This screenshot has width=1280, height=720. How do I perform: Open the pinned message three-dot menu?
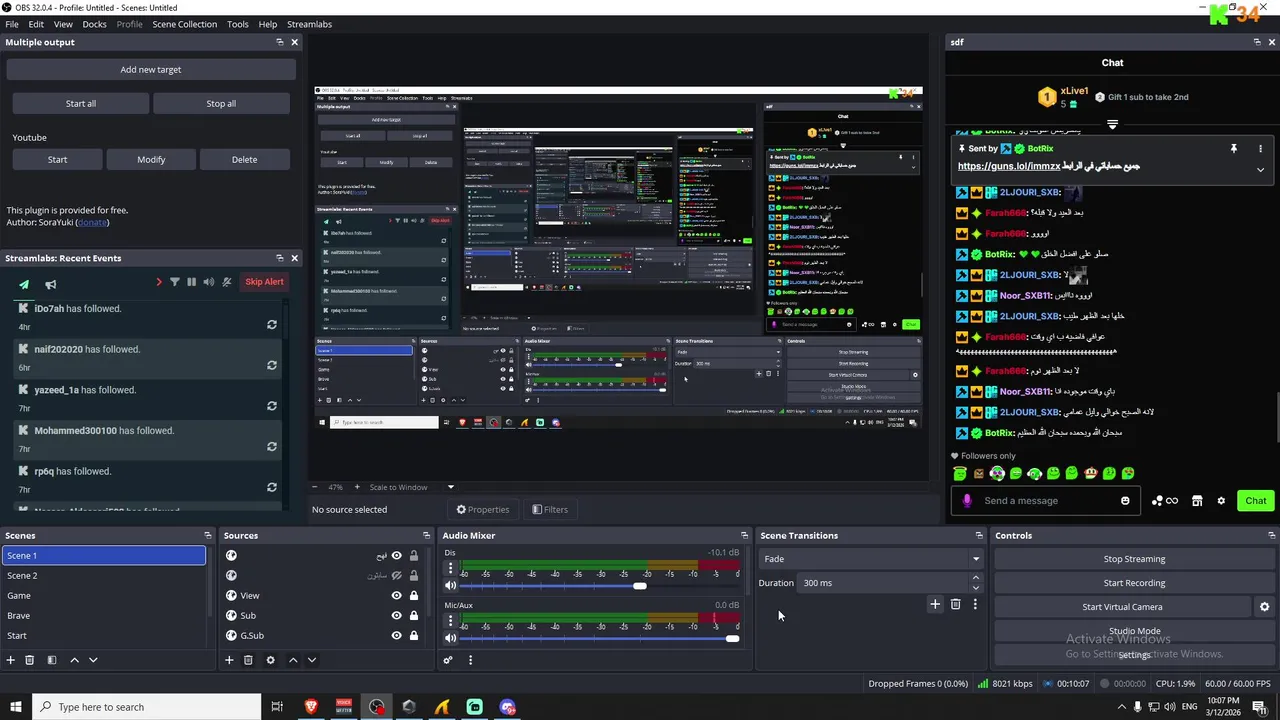point(1260,148)
